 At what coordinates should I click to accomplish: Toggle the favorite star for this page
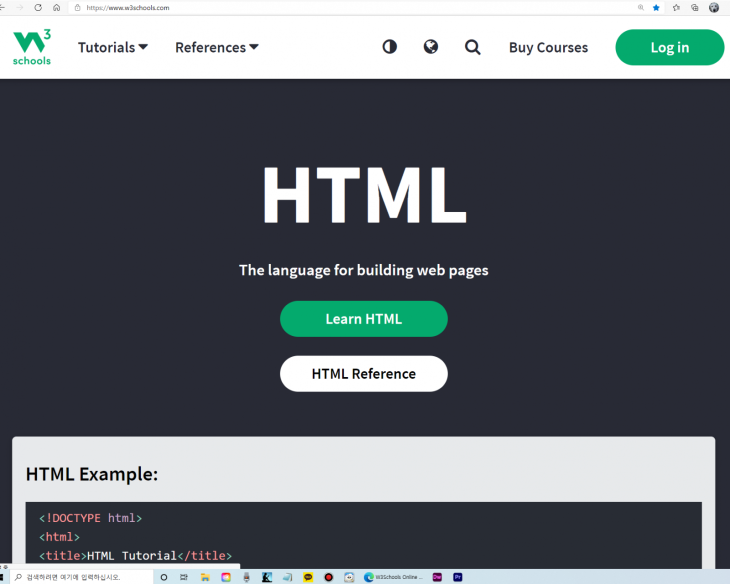pos(656,7)
